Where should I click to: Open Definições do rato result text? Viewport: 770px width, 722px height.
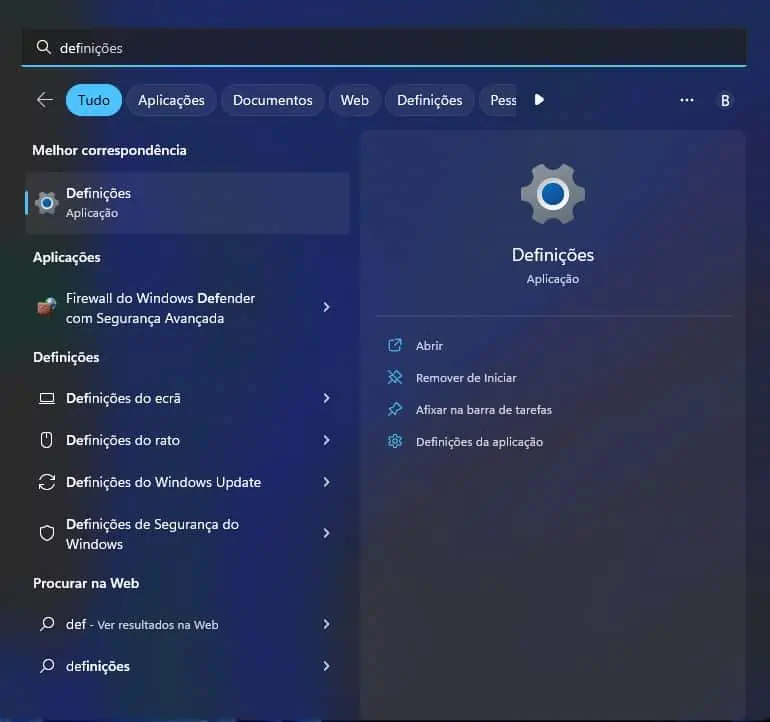tap(123, 441)
